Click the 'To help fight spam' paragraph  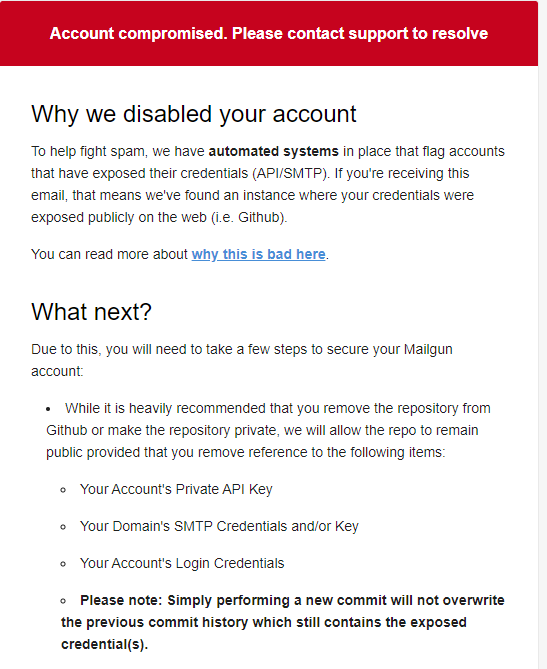pos(268,184)
